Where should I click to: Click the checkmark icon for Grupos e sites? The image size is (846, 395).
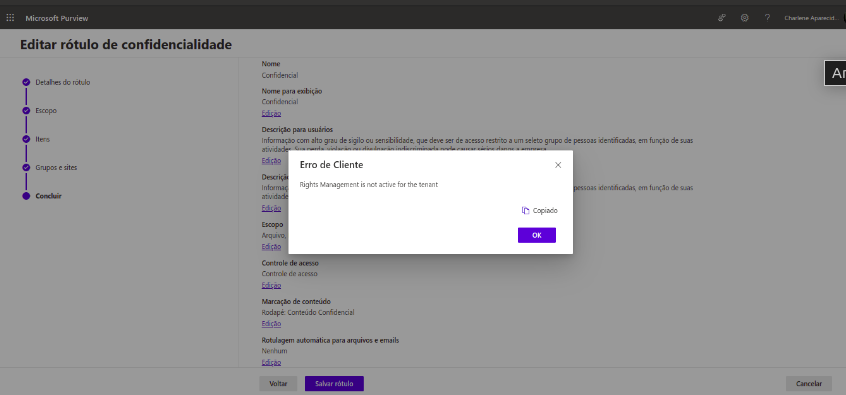pyautogui.click(x=26, y=167)
